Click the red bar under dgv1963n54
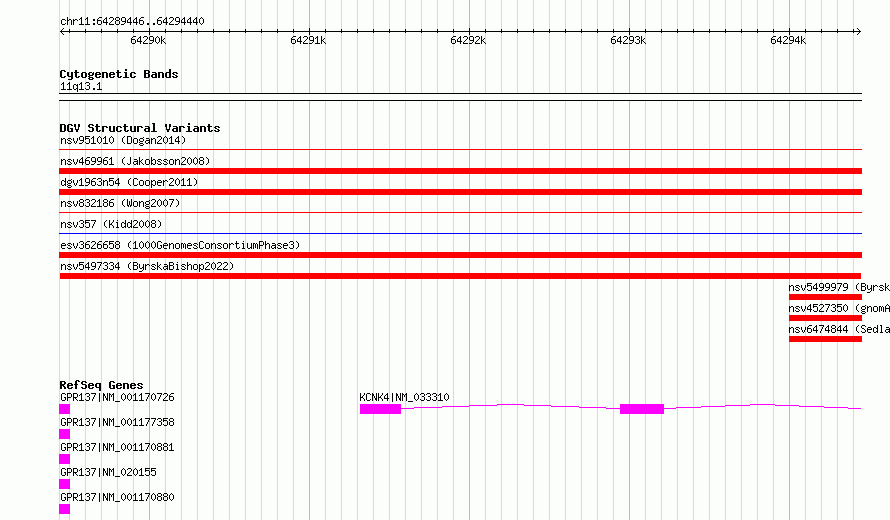890x520 pixels. [x=460, y=192]
